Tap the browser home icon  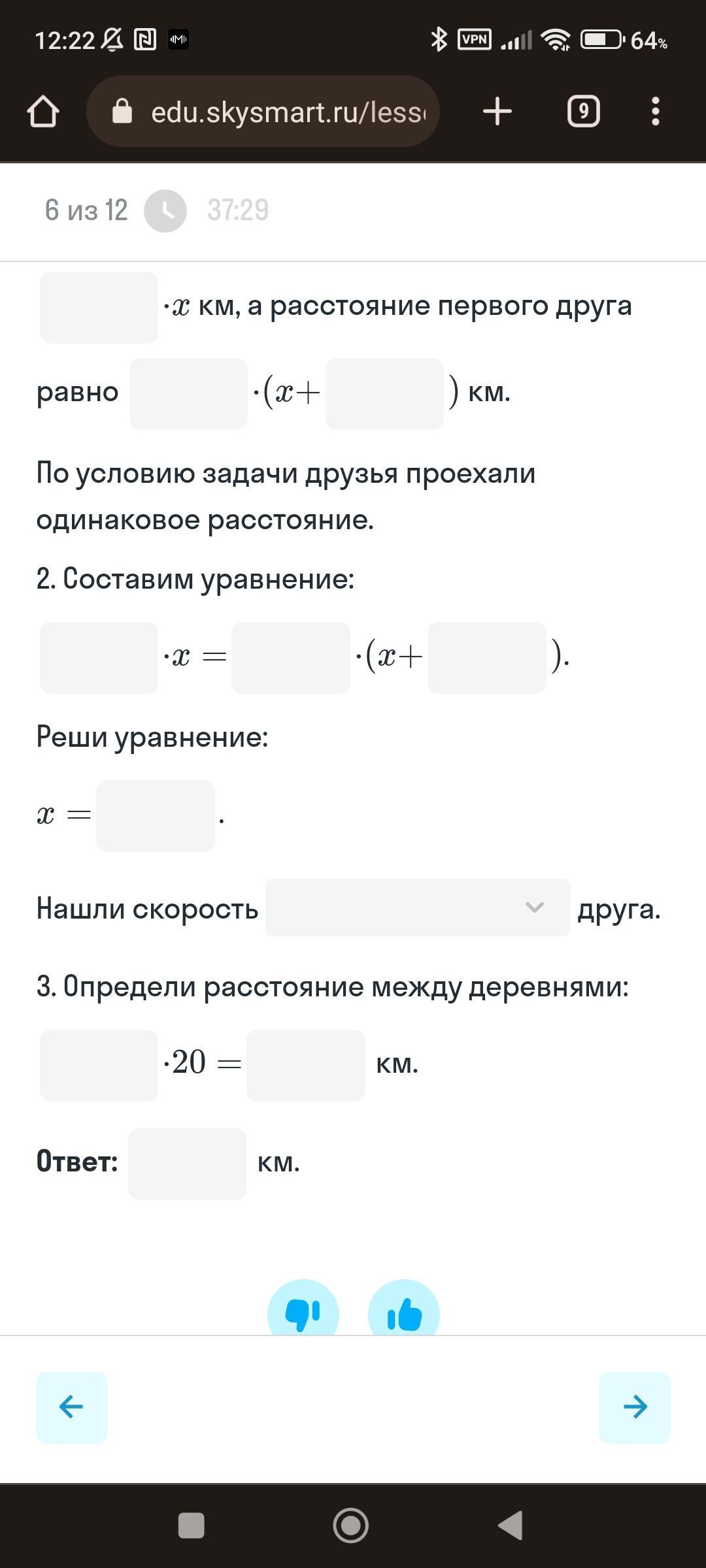[43, 112]
